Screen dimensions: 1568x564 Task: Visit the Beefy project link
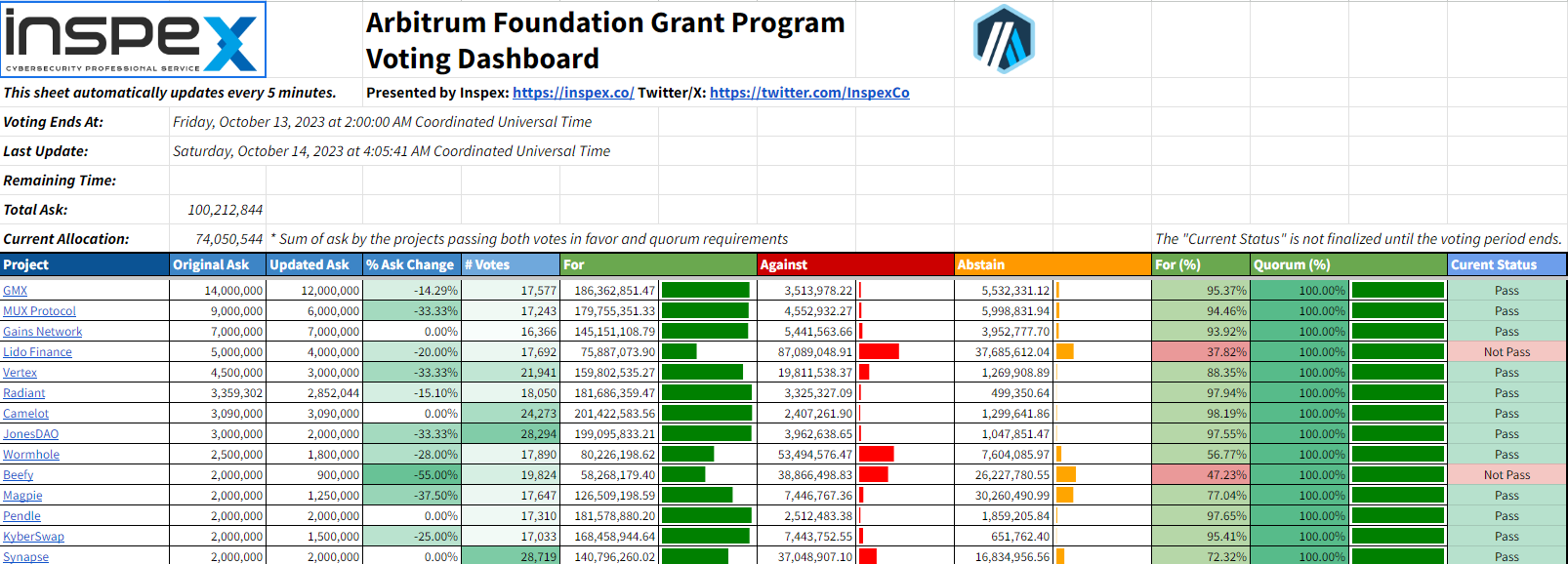pos(18,475)
